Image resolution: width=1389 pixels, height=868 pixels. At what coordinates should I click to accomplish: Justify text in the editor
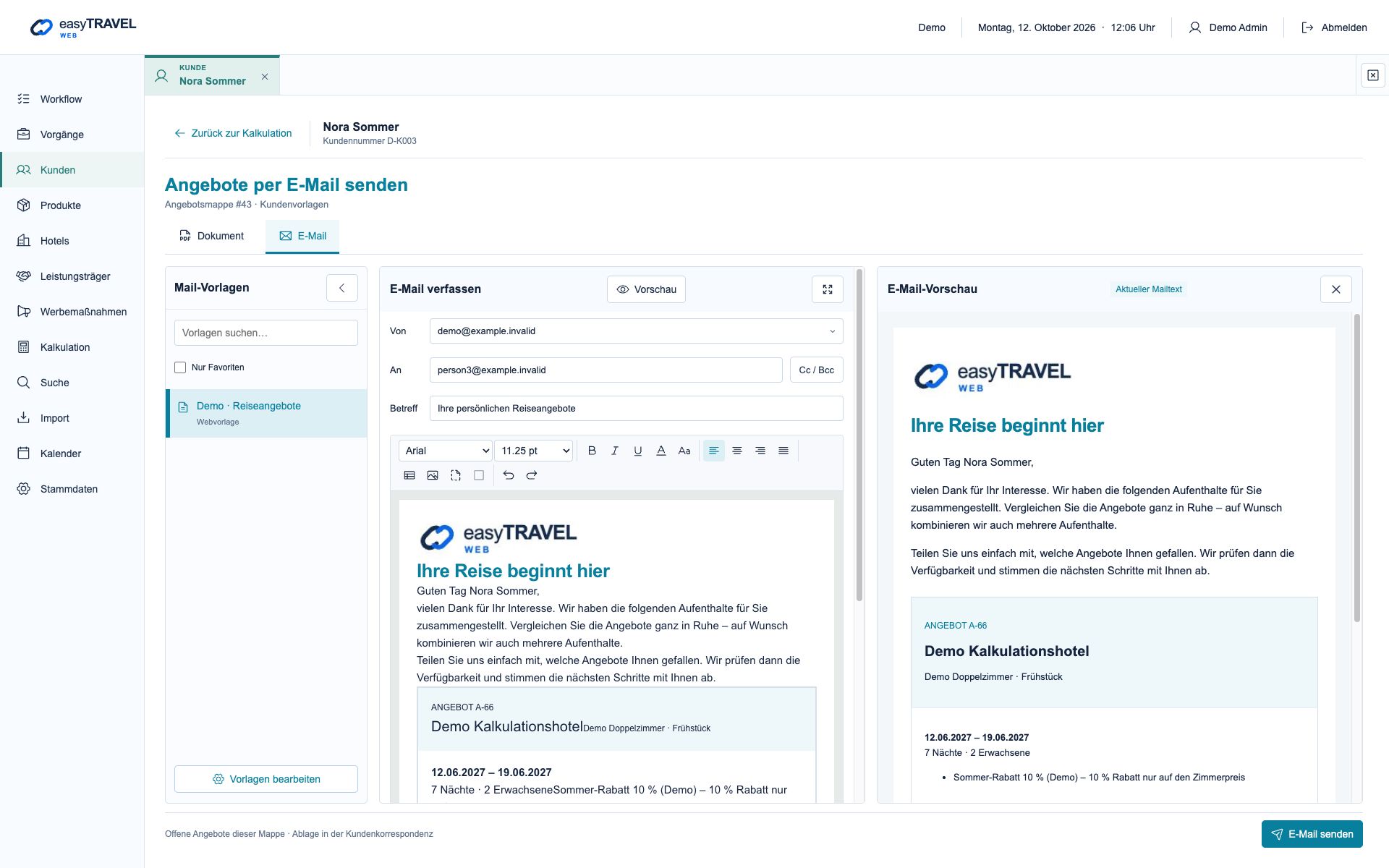tap(783, 451)
